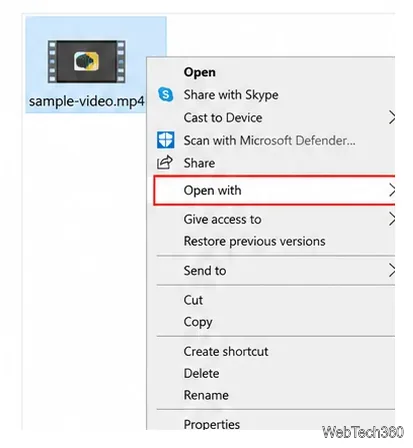Select the sample-video.mp4 file thumbnail

(86, 62)
